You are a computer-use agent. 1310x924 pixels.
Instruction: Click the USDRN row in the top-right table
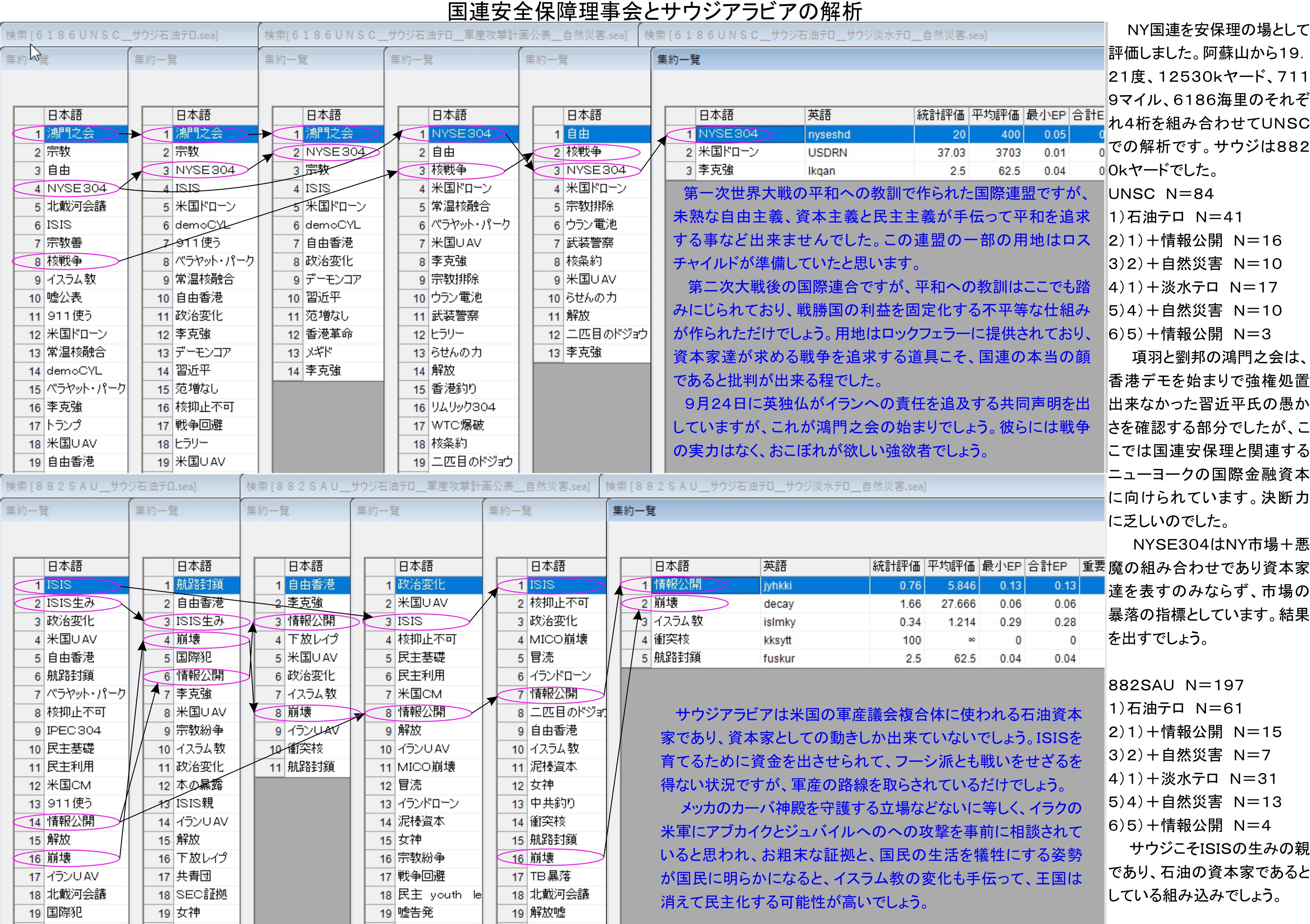tap(827, 153)
